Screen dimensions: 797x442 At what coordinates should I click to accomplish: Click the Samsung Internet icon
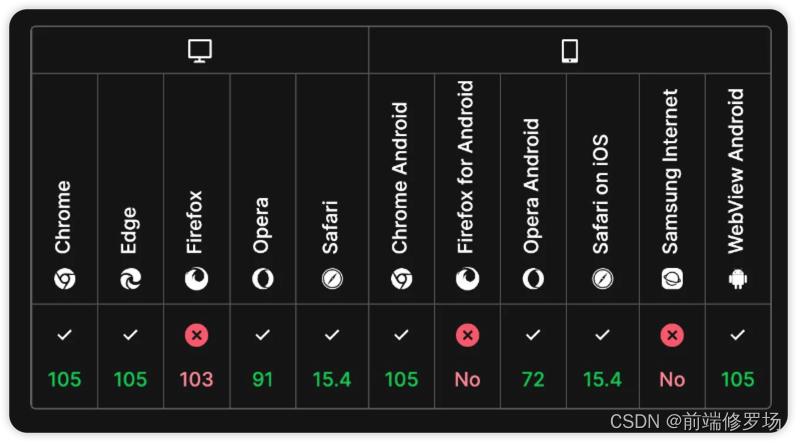pos(671,279)
